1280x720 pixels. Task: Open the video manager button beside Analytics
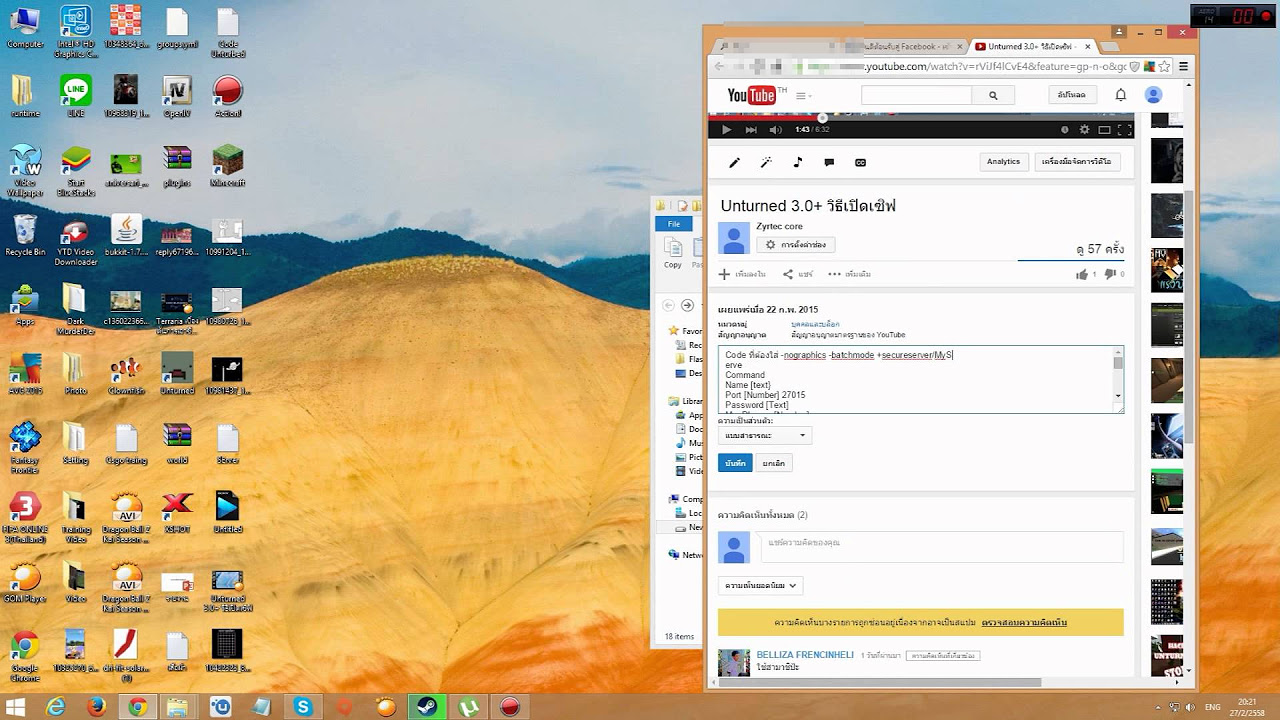click(1076, 161)
